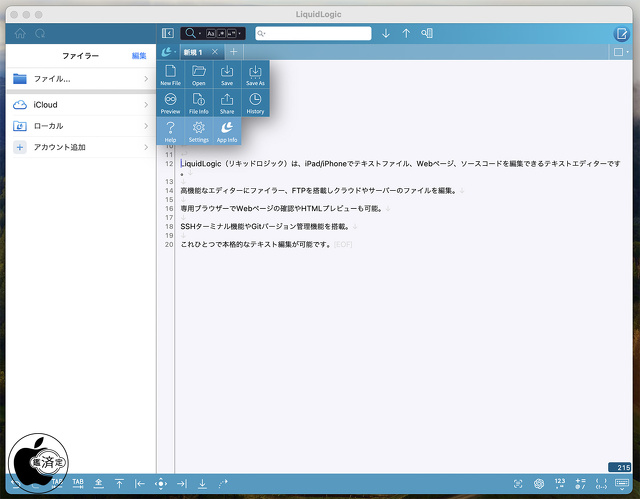
Task: Insert a tab with the TAB forward icon
Action: click(x=78, y=483)
